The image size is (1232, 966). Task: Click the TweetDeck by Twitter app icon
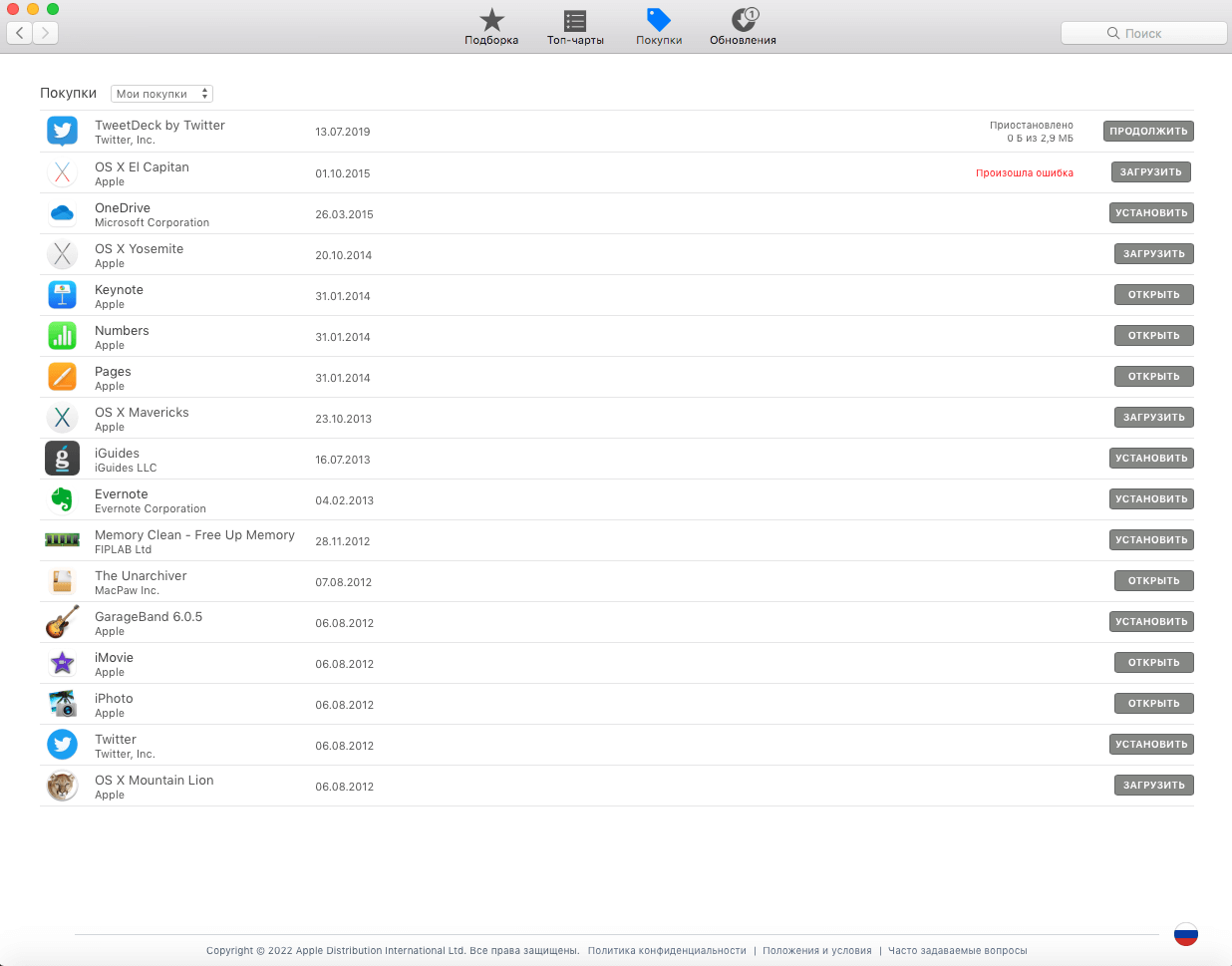coord(62,131)
